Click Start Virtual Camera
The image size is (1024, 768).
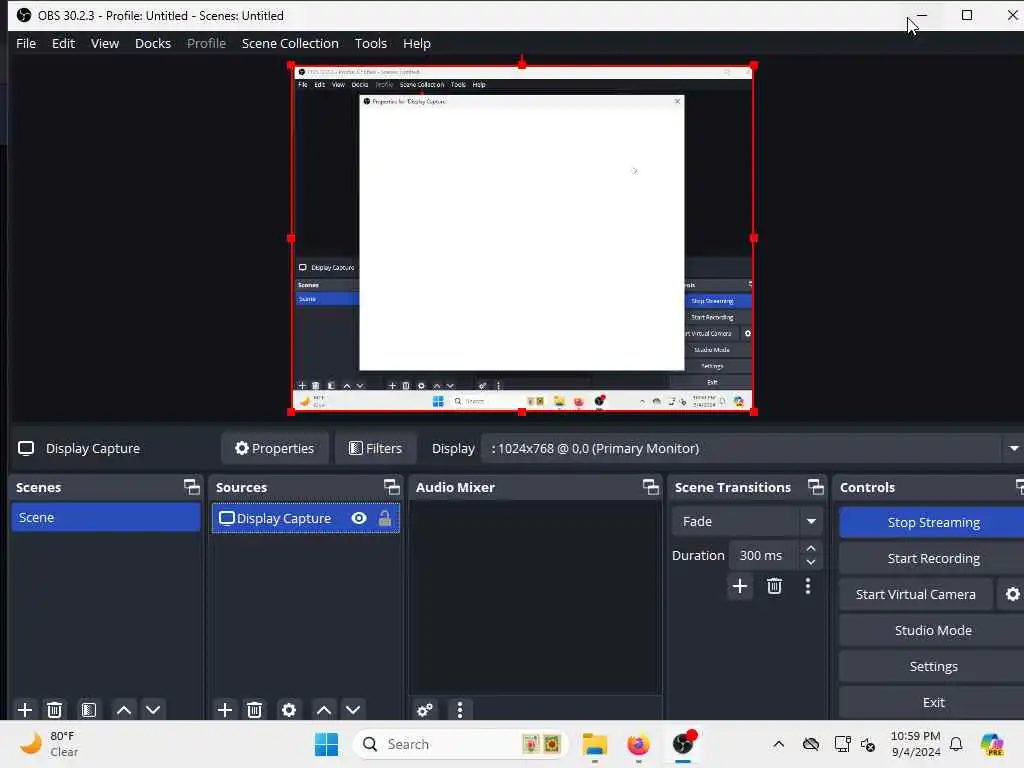pyautogui.click(x=916, y=594)
